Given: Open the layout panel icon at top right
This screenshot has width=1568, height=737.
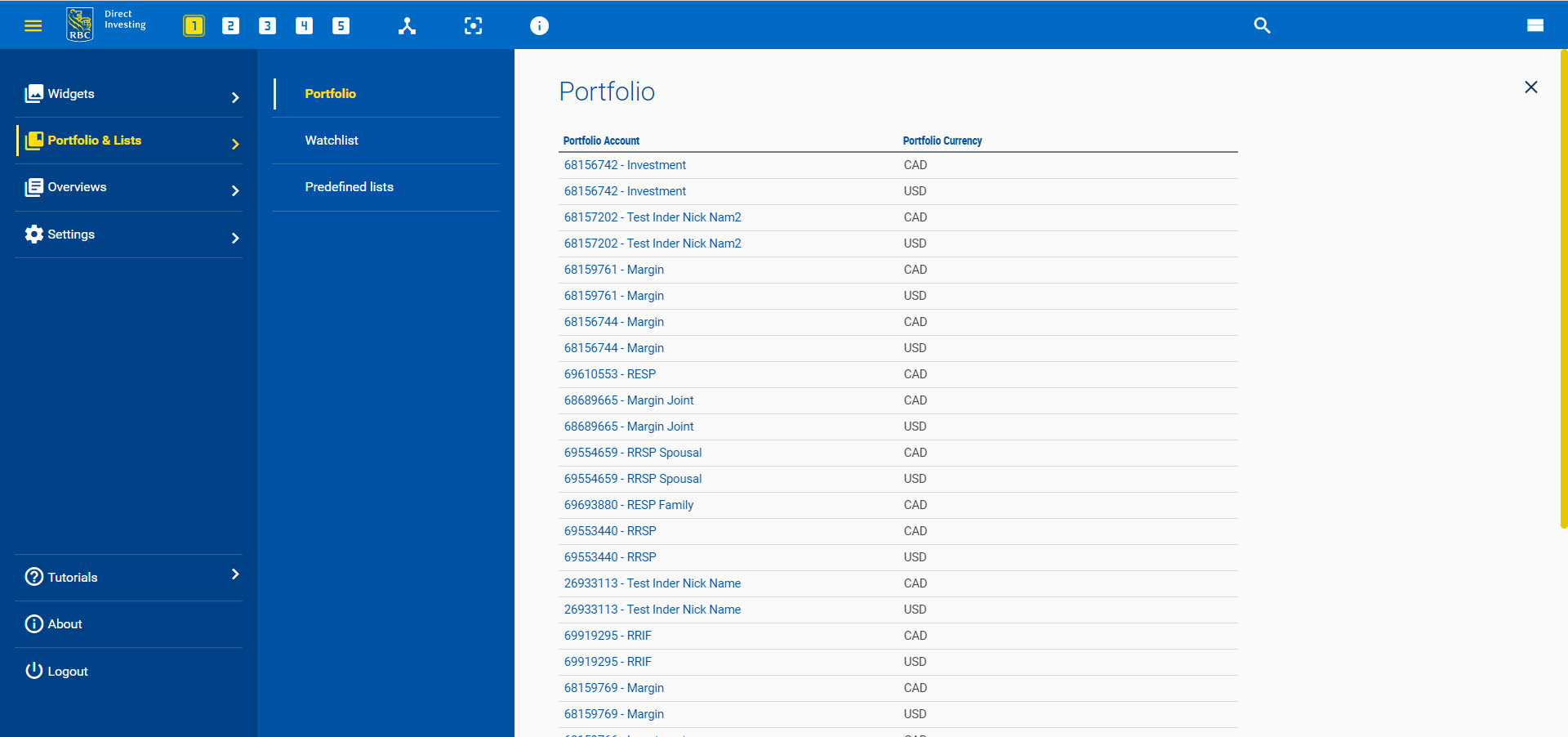Looking at the screenshot, I should click(x=1535, y=25).
